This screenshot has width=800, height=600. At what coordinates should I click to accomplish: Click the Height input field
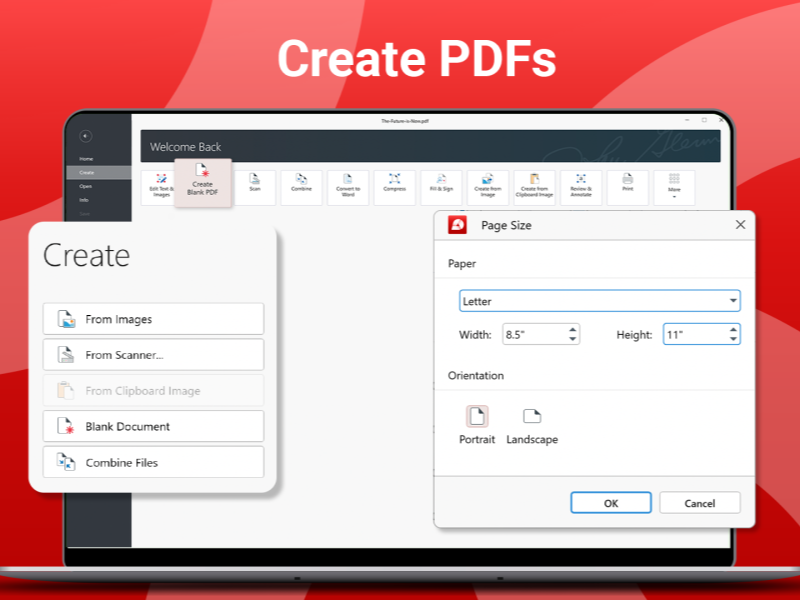(694, 335)
